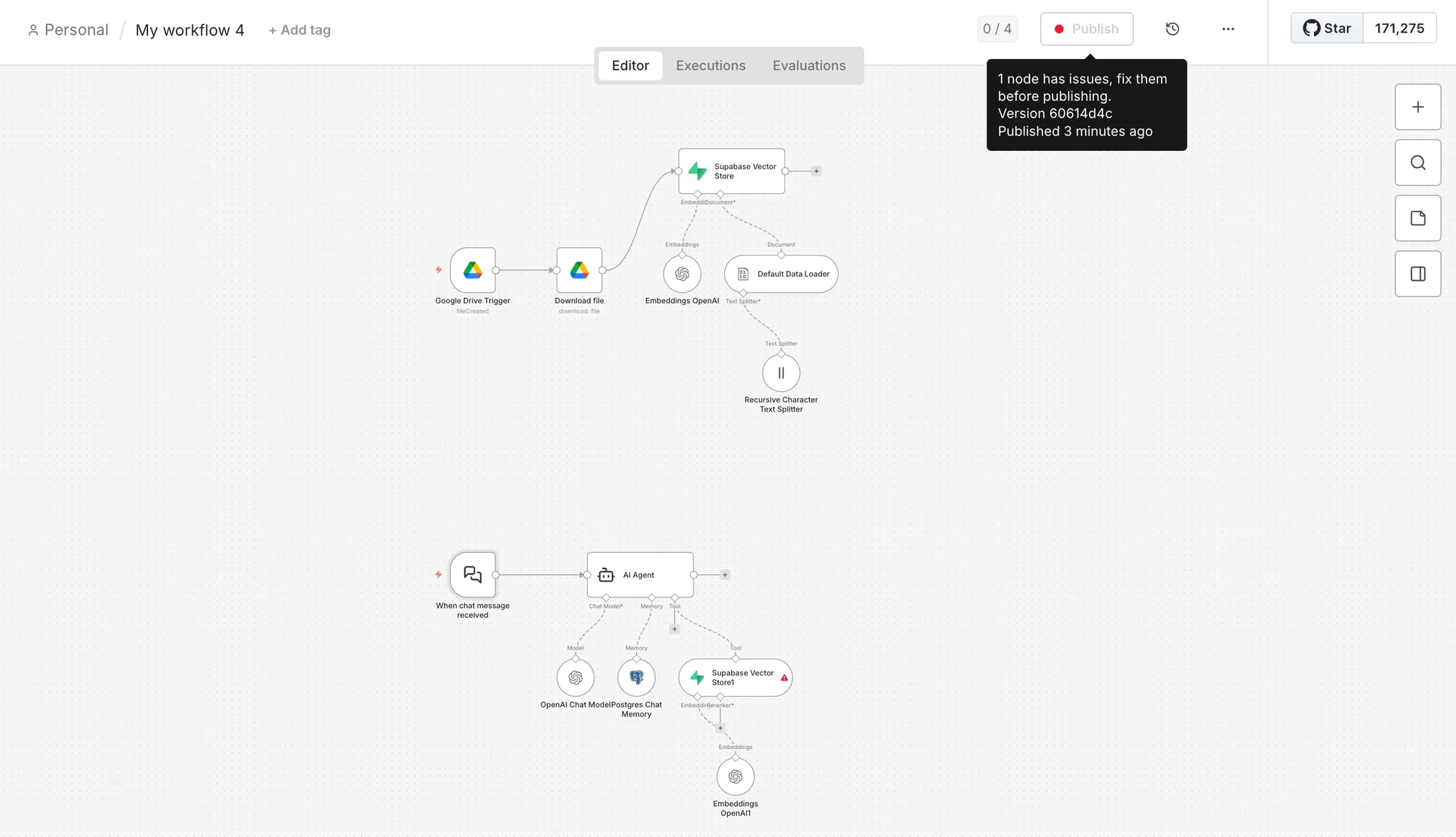The image size is (1456, 837).
Task: Switch to the Evaluations tab
Action: (x=809, y=66)
